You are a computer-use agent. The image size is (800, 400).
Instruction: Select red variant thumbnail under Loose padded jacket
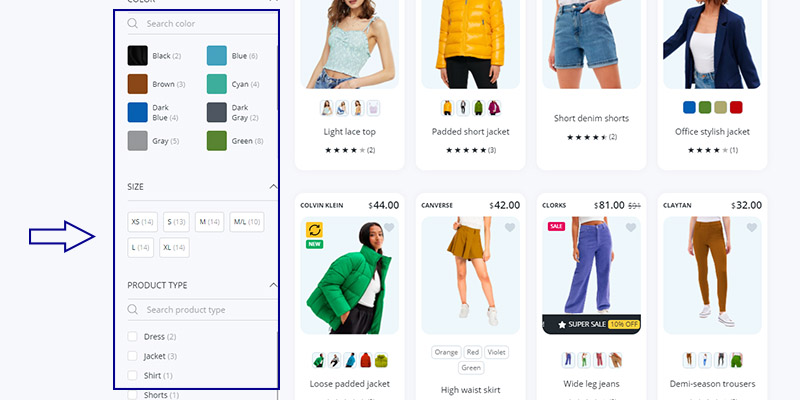(365, 360)
